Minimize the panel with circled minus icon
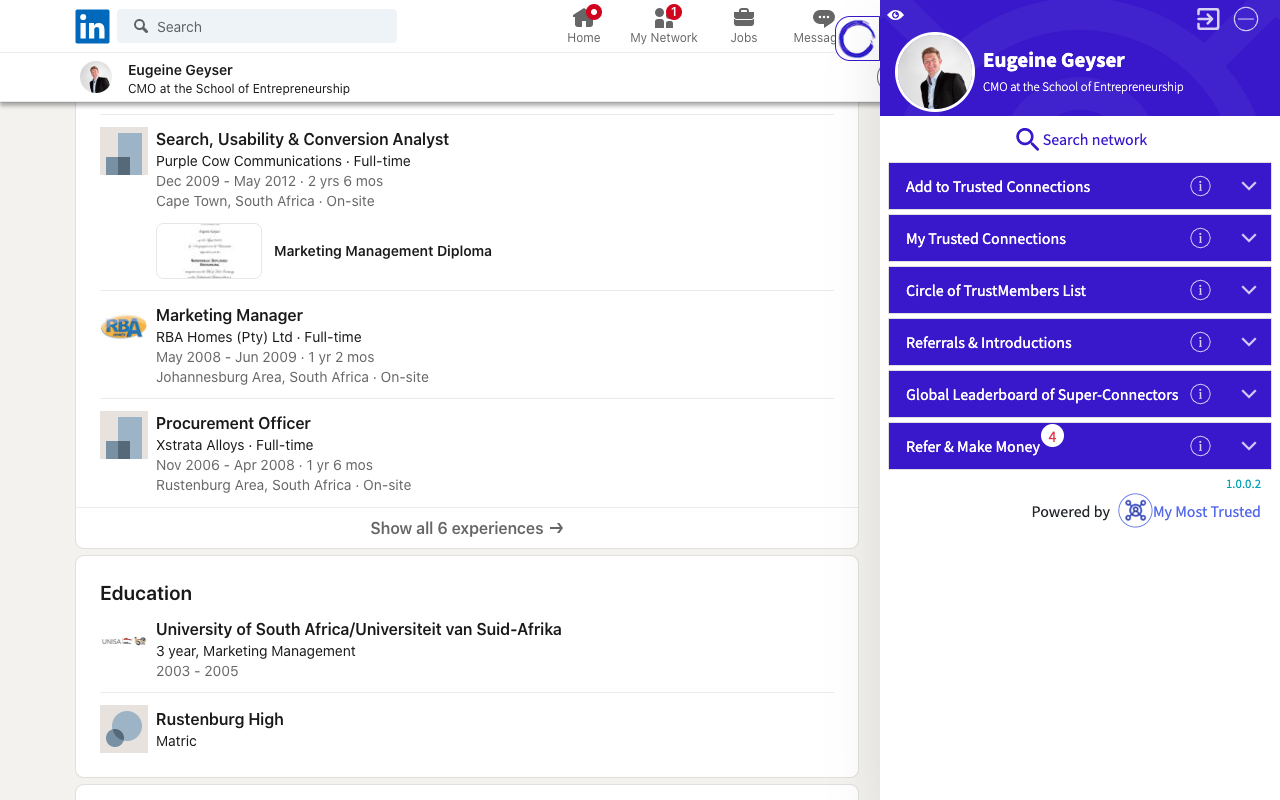 [1246, 19]
